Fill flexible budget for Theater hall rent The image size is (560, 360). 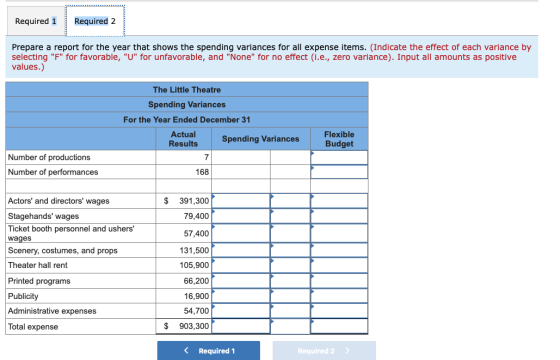339,265
